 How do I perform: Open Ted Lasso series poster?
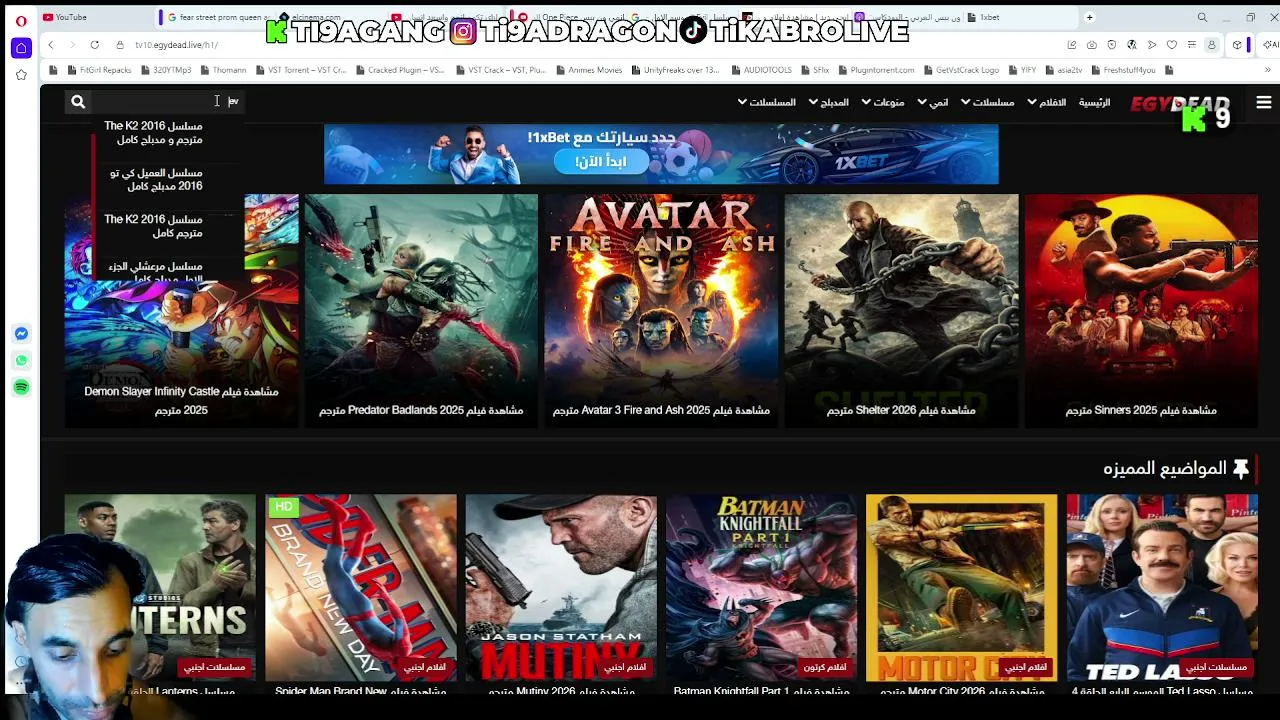click(1162, 595)
